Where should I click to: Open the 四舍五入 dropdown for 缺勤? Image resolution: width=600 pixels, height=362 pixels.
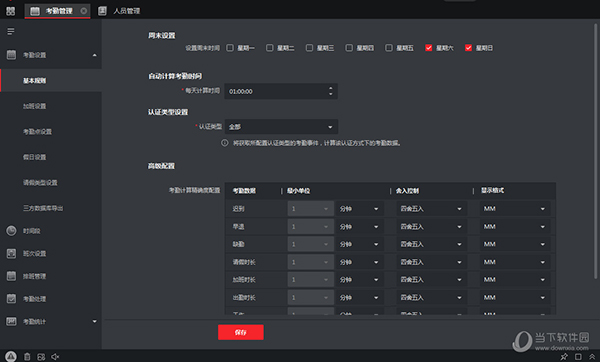click(x=431, y=244)
